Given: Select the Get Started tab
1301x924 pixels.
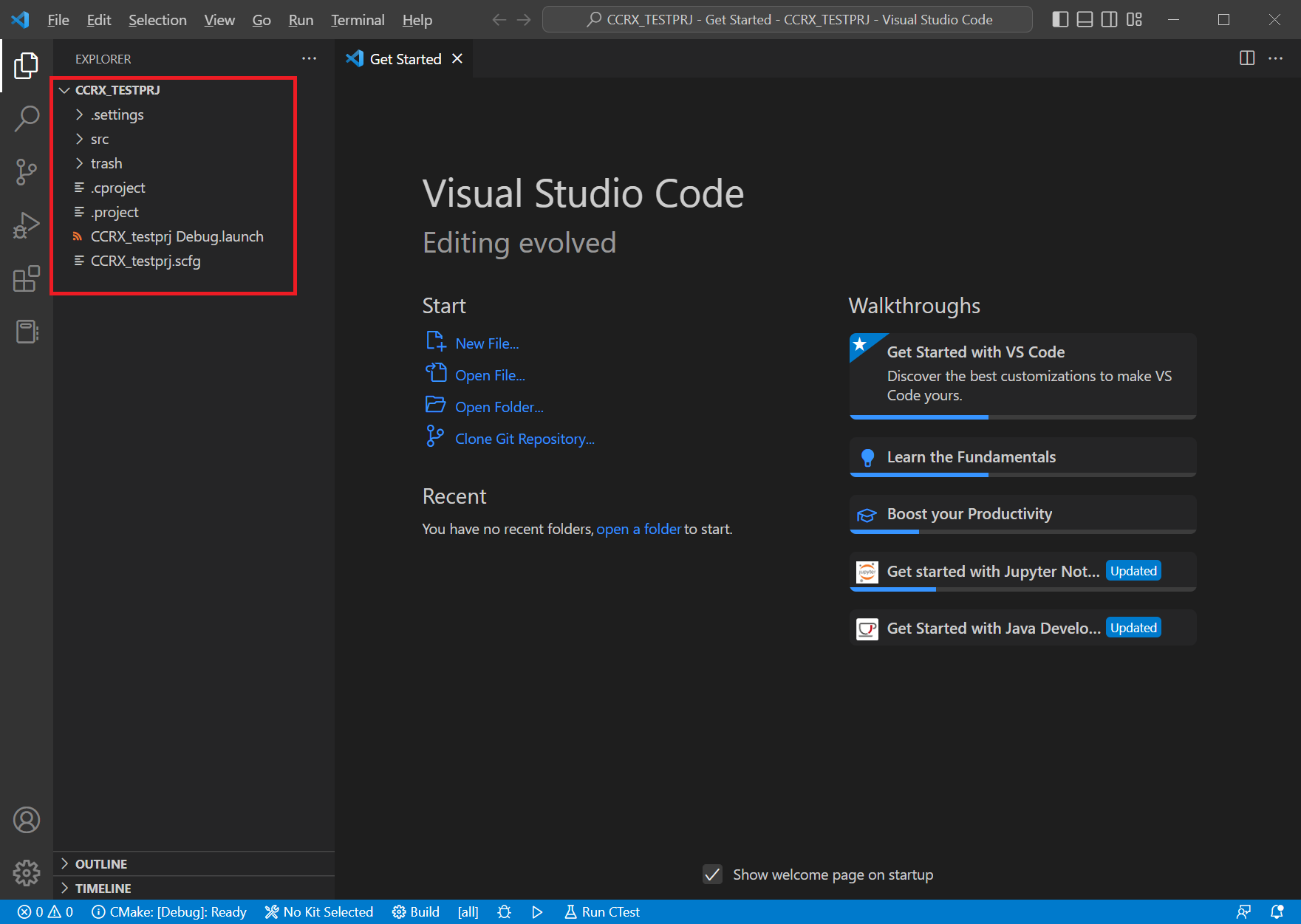Looking at the screenshot, I should click(x=405, y=59).
